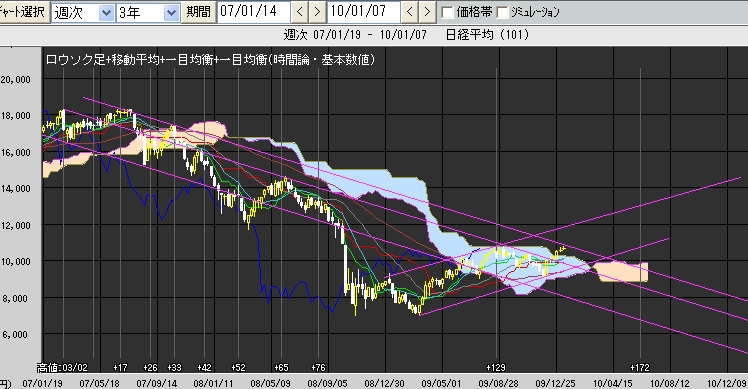Click the previous arrow beside end date
The image size is (748, 389).
[409, 12]
